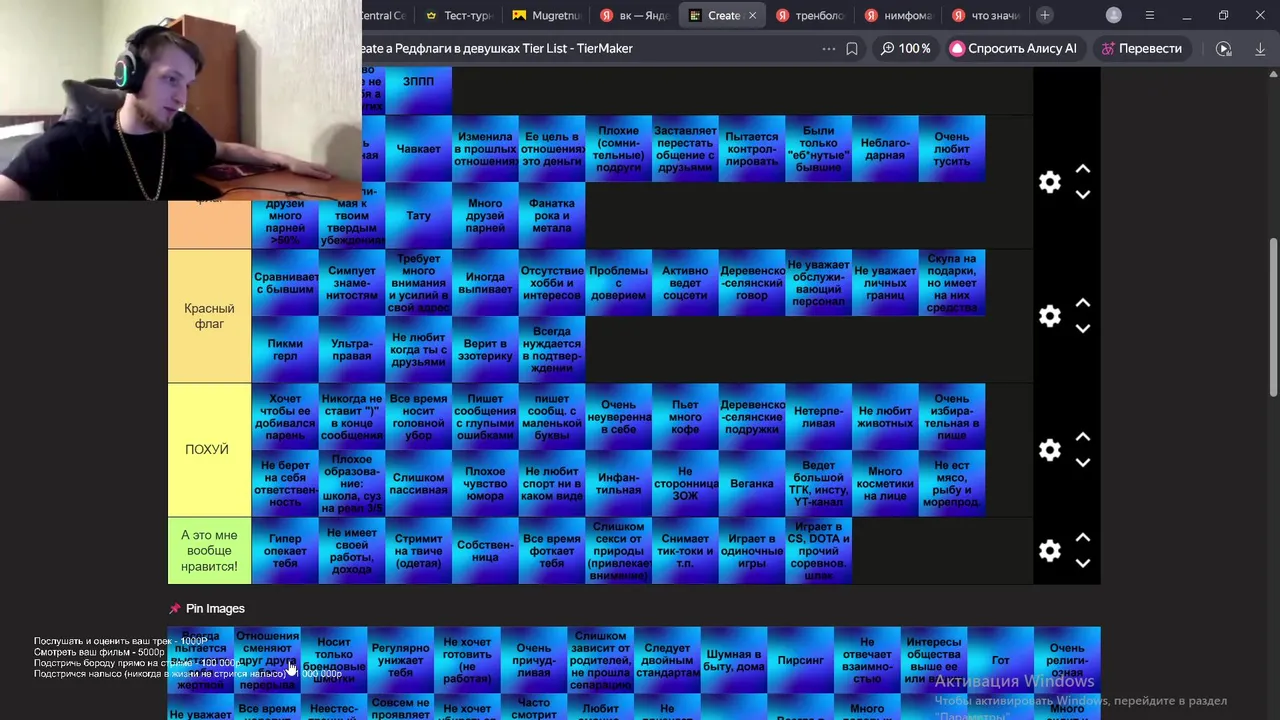Click the Красный флаг tier label

209,316
